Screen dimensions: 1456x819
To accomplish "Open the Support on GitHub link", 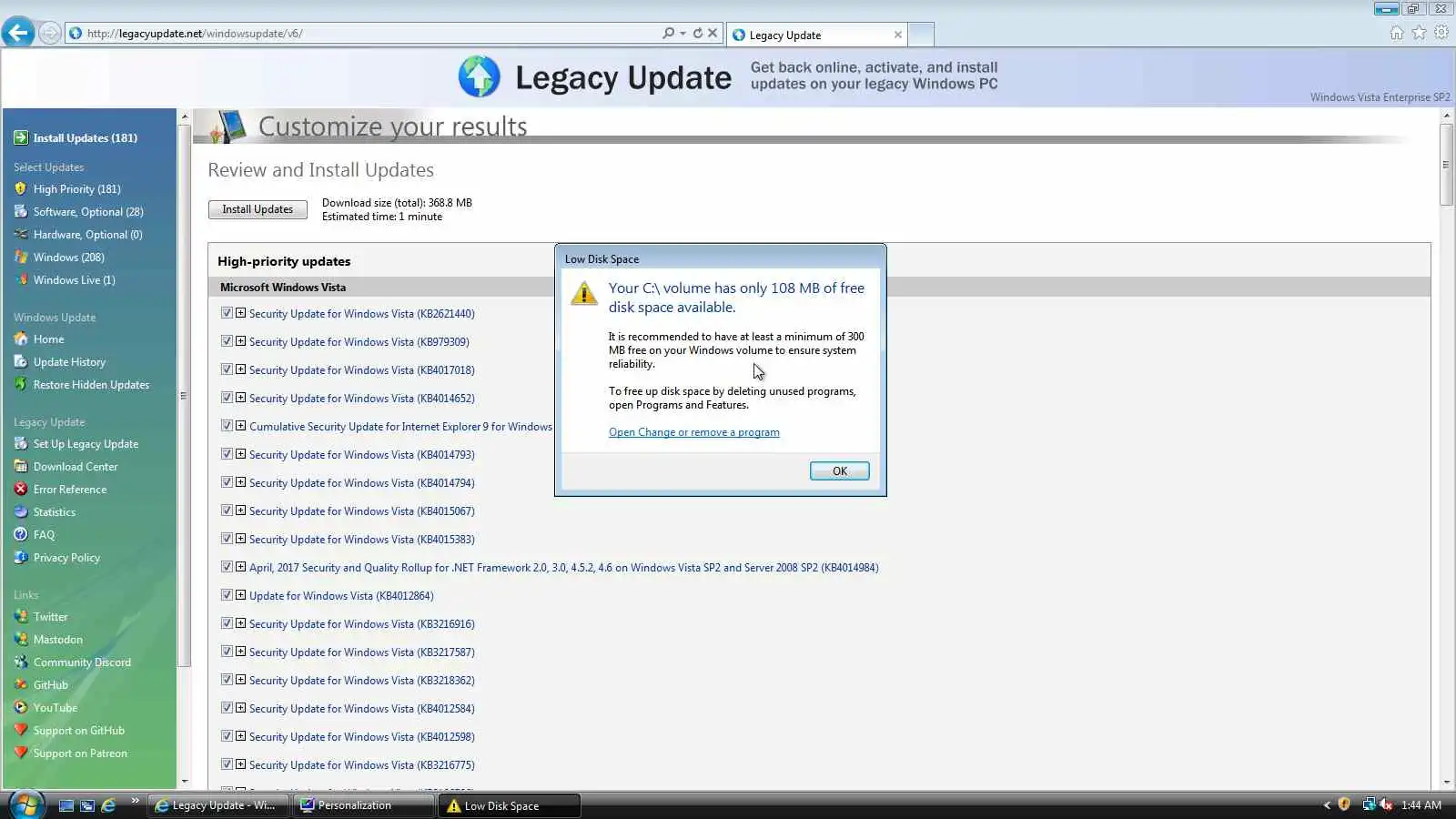I will (x=79, y=731).
